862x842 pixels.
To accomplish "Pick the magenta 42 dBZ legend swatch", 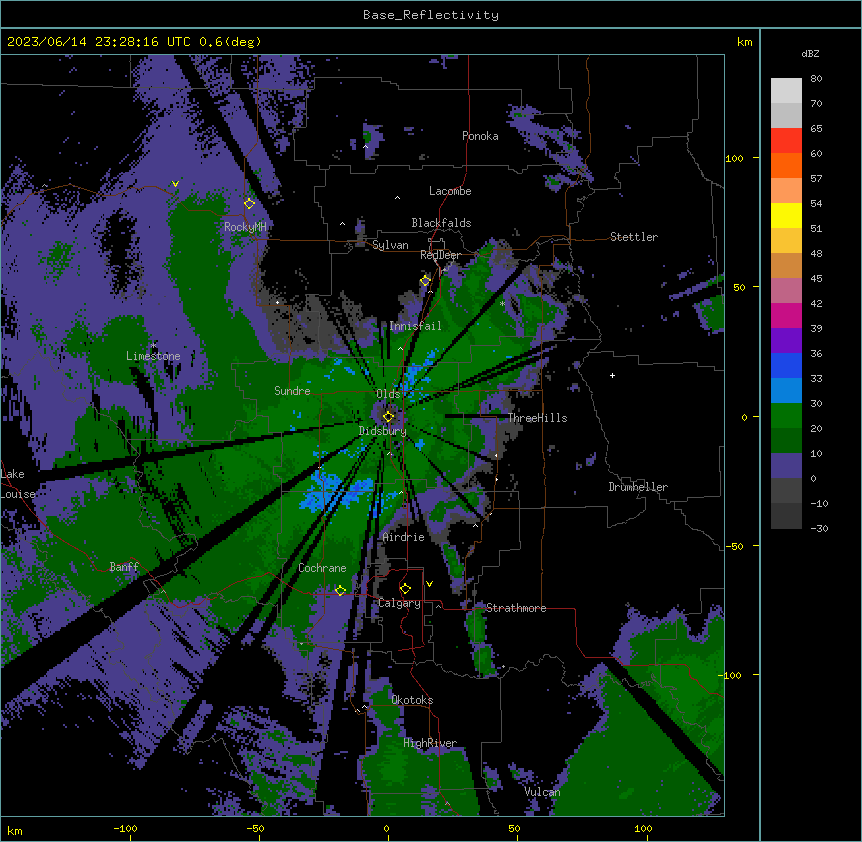I will (x=786, y=315).
